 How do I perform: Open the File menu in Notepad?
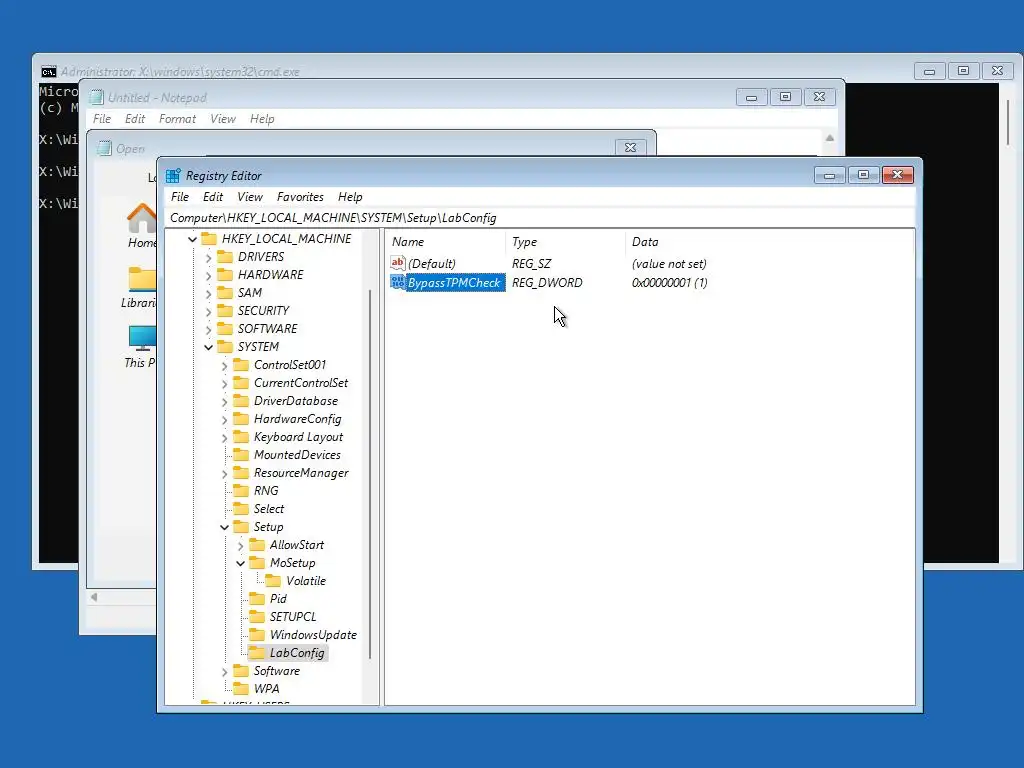tap(102, 119)
